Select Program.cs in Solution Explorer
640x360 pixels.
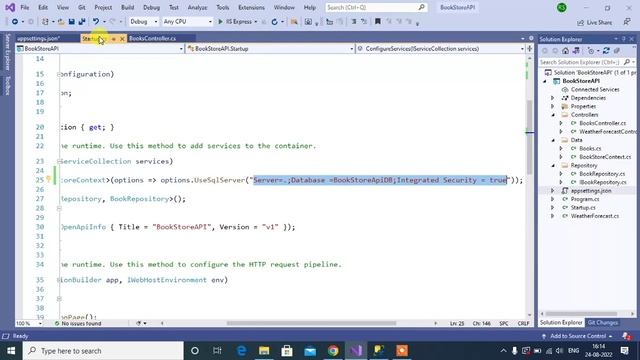pos(585,199)
